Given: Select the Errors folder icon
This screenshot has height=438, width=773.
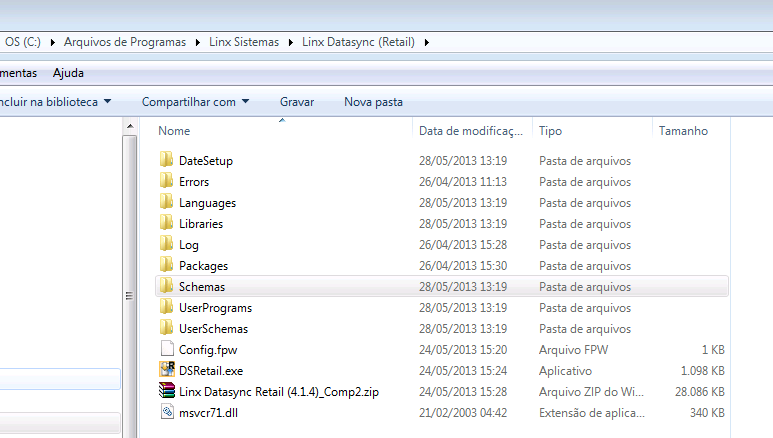Looking at the screenshot, I should tap(167, 181).
